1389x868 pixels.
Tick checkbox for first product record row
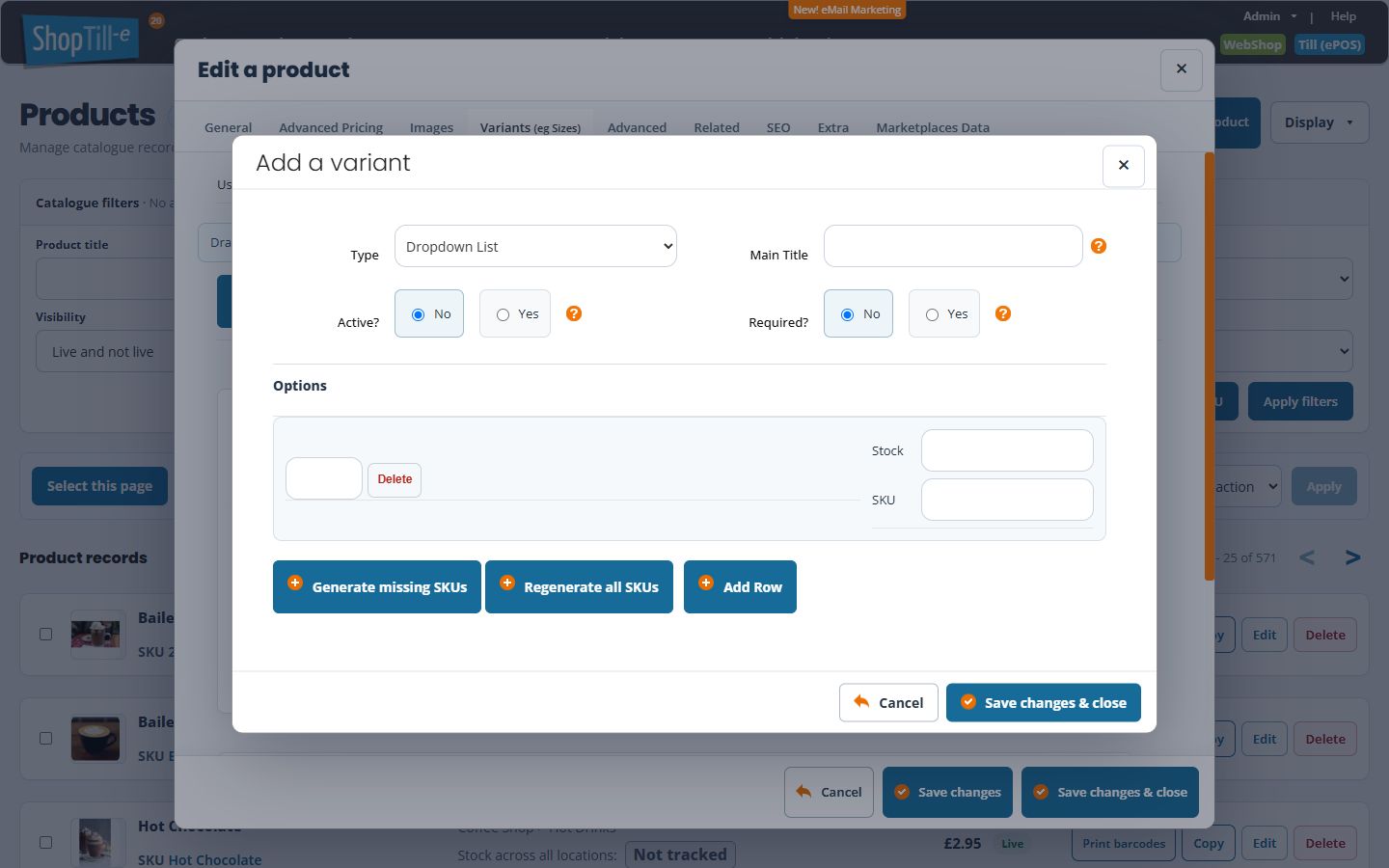[x=45, y=634]
